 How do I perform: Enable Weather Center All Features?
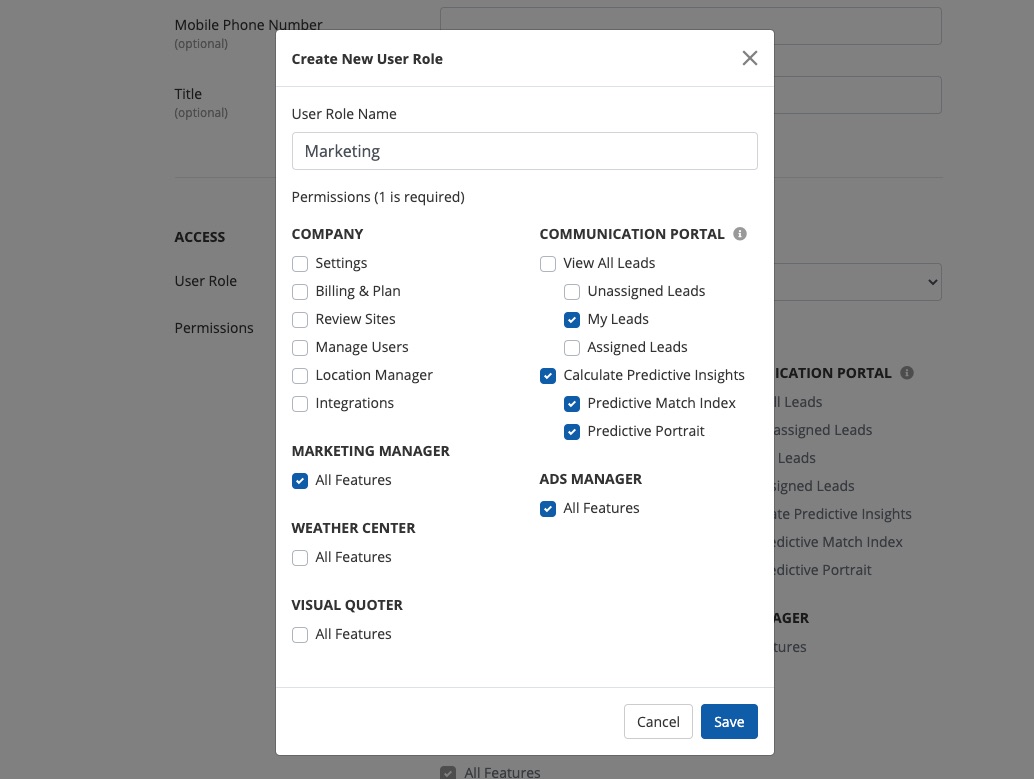click(x=300, y=558)
